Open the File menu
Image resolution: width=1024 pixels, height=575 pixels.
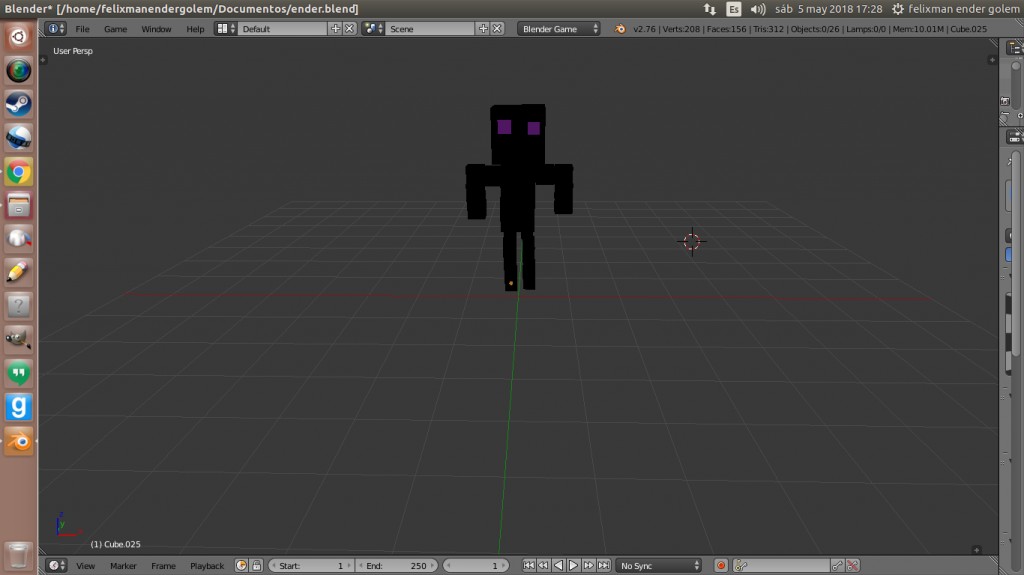82,29
